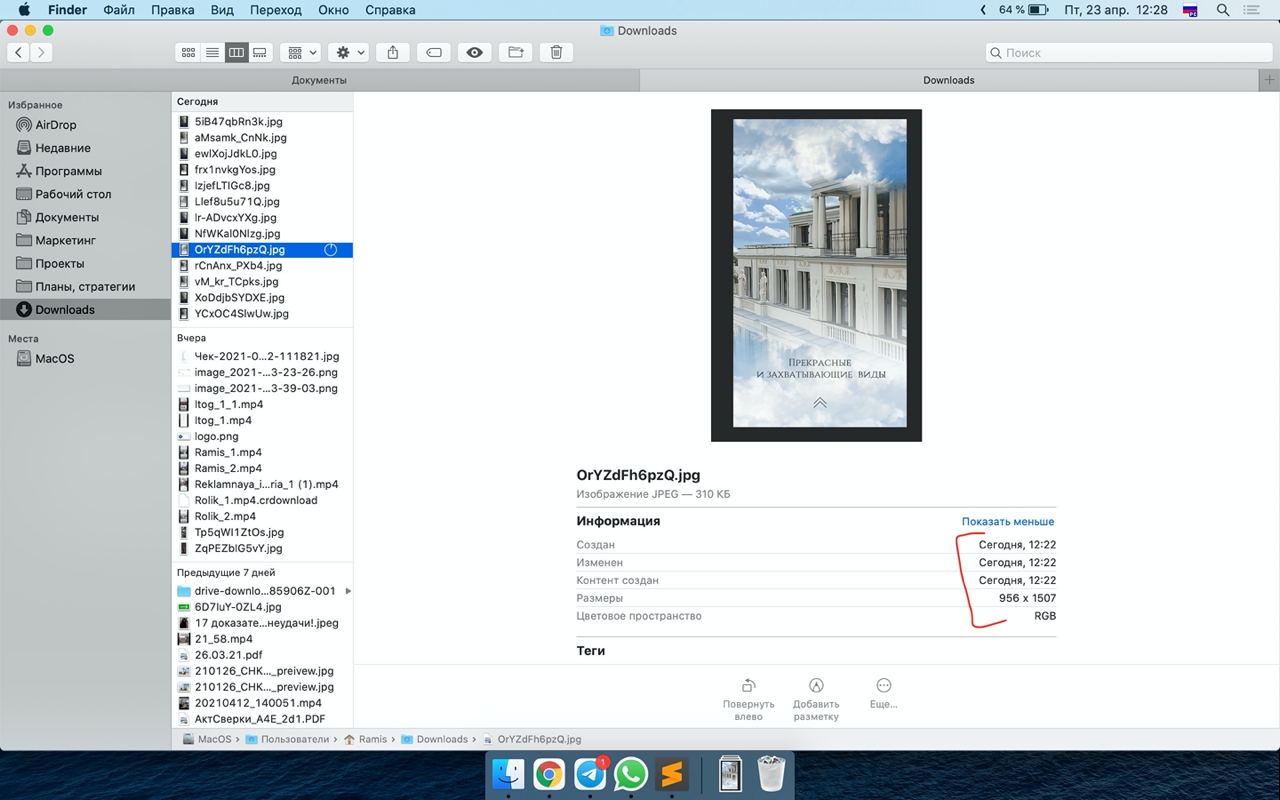
Task: Click the Edit Tags toolbar icon
Action: click(434, 52)
